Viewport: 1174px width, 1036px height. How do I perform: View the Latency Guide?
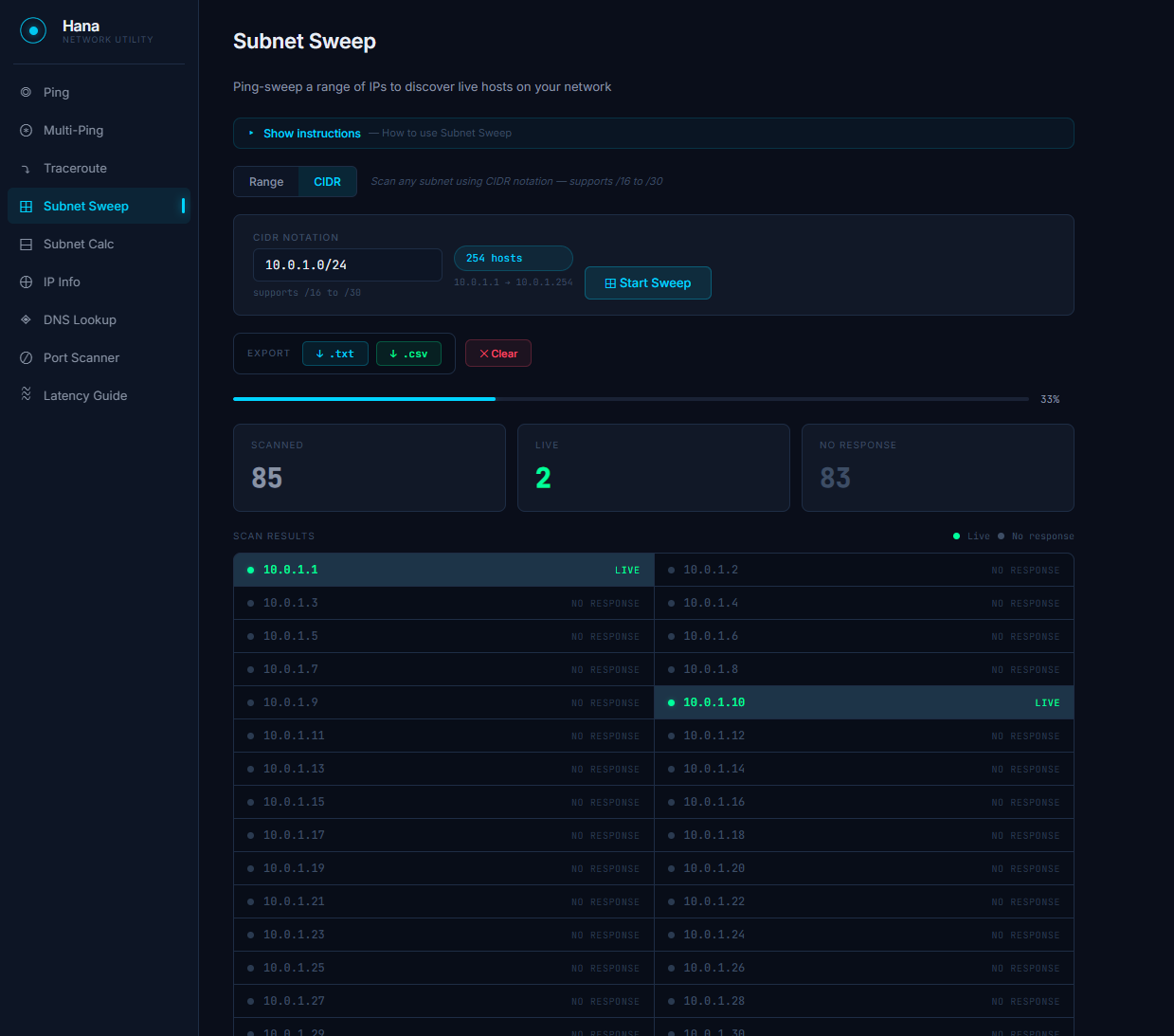[99, 395]
